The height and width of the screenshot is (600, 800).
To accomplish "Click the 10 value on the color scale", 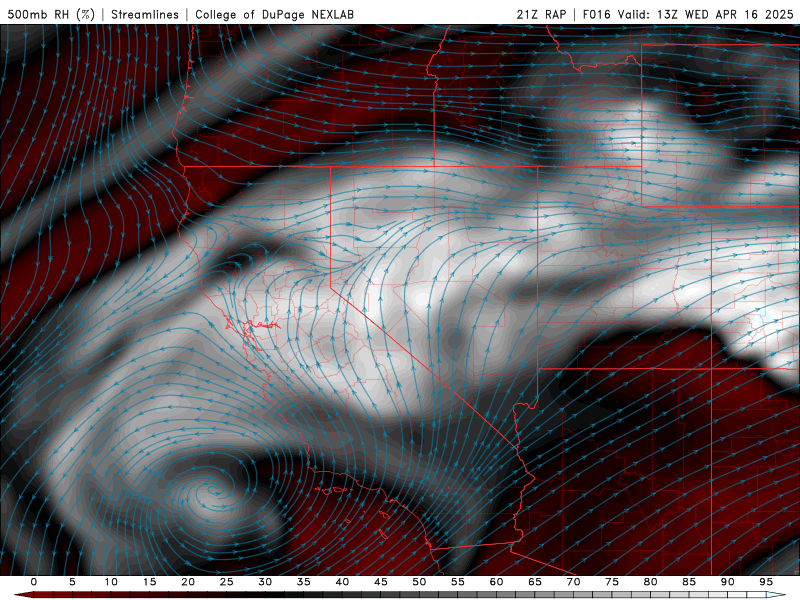I will point(111,582).
